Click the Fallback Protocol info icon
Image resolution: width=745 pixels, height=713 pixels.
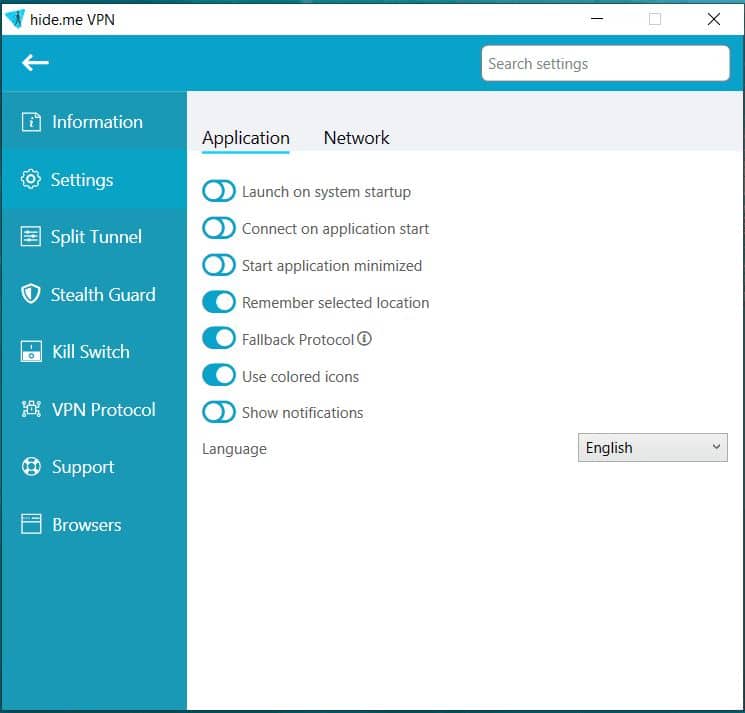pos(364,339)
